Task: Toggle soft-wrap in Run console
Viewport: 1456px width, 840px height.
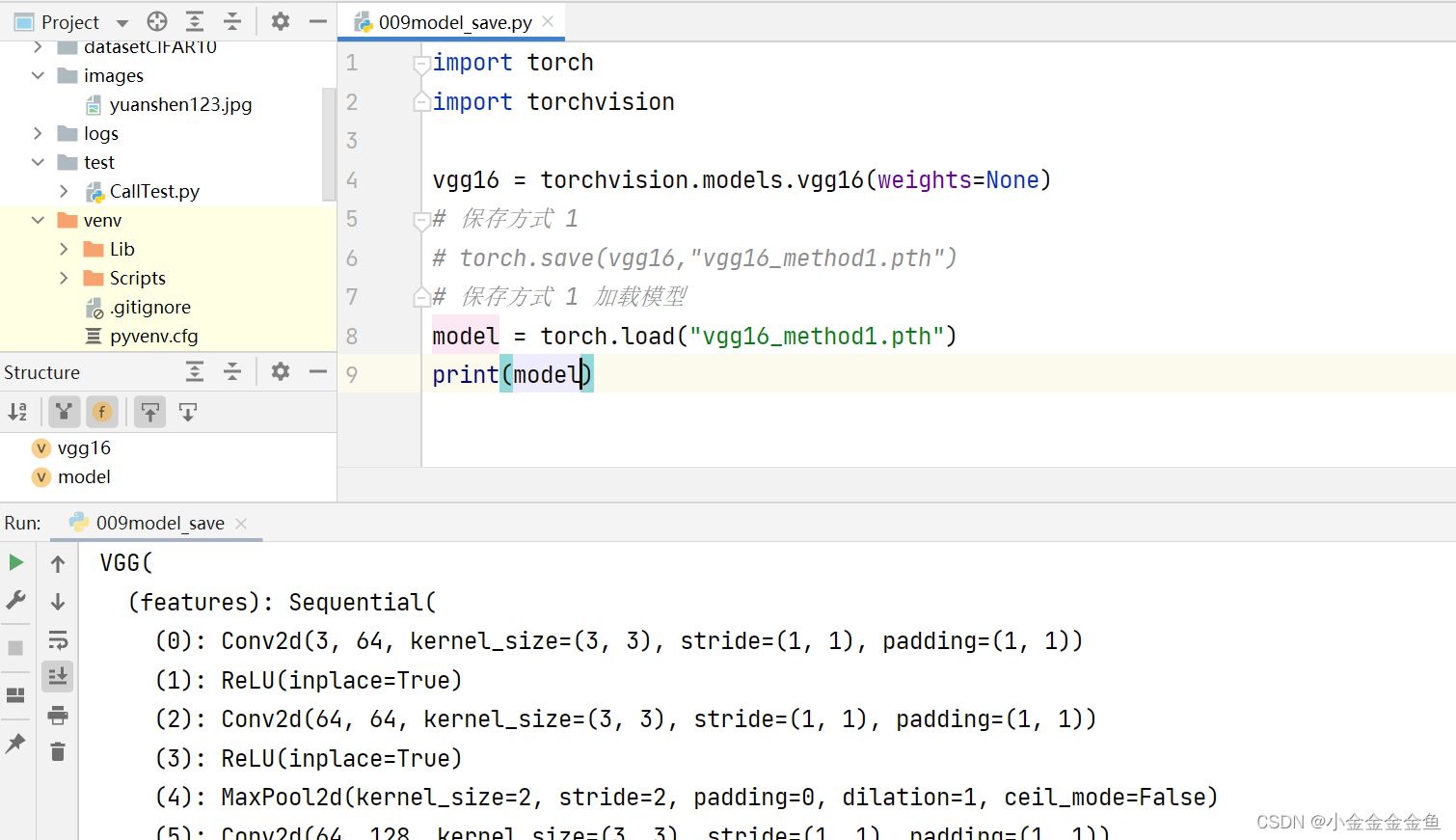Action: coord(58,639)
